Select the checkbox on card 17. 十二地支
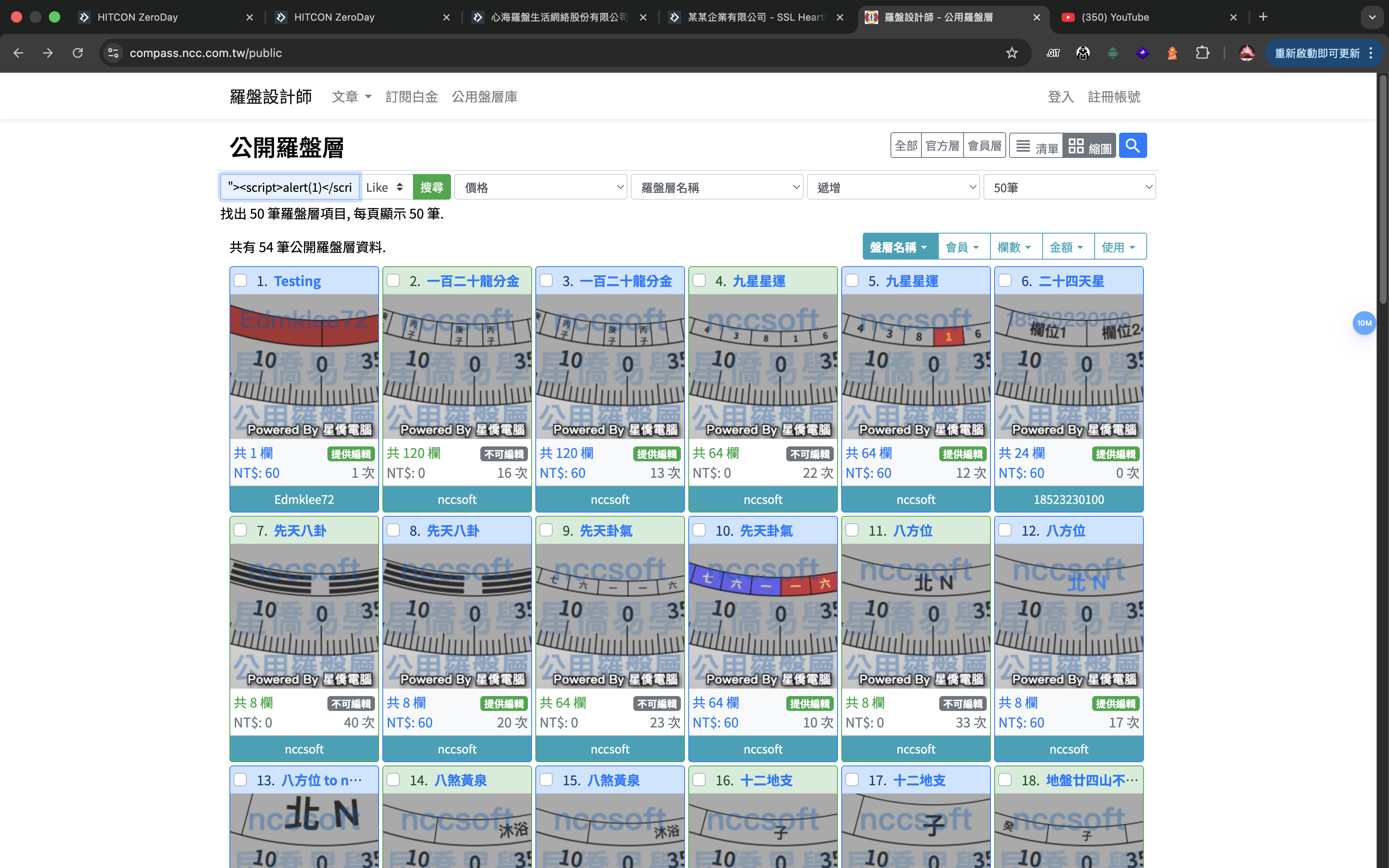The width and height of the screenshot is (1389, 868). pyautogui.click(x=852, y=780)
